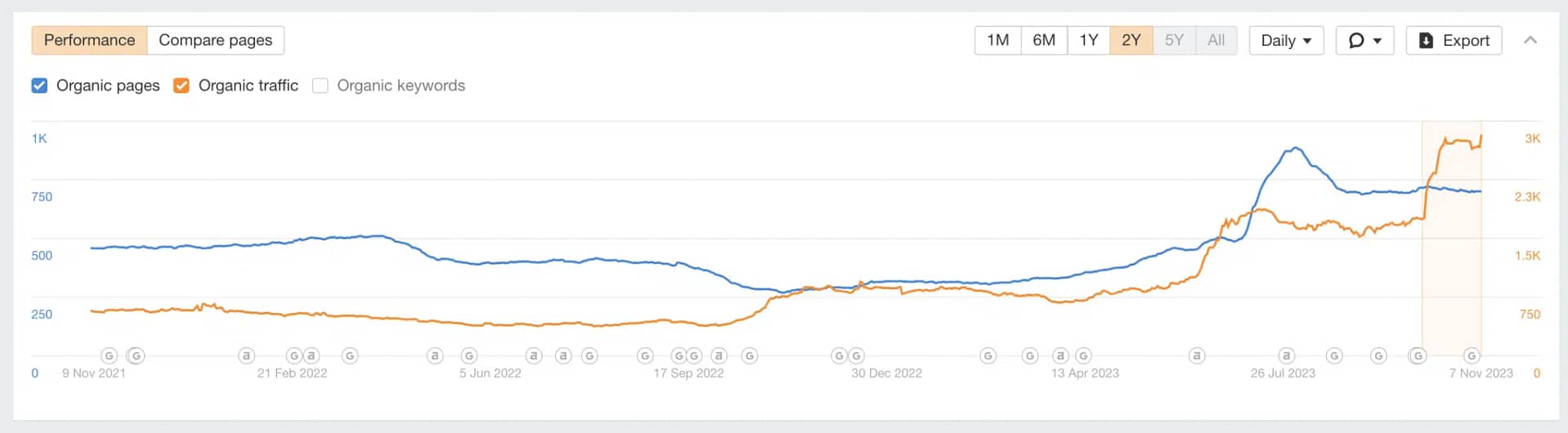
Task: Set time range to 1M
Action: (x=997, y=40)
